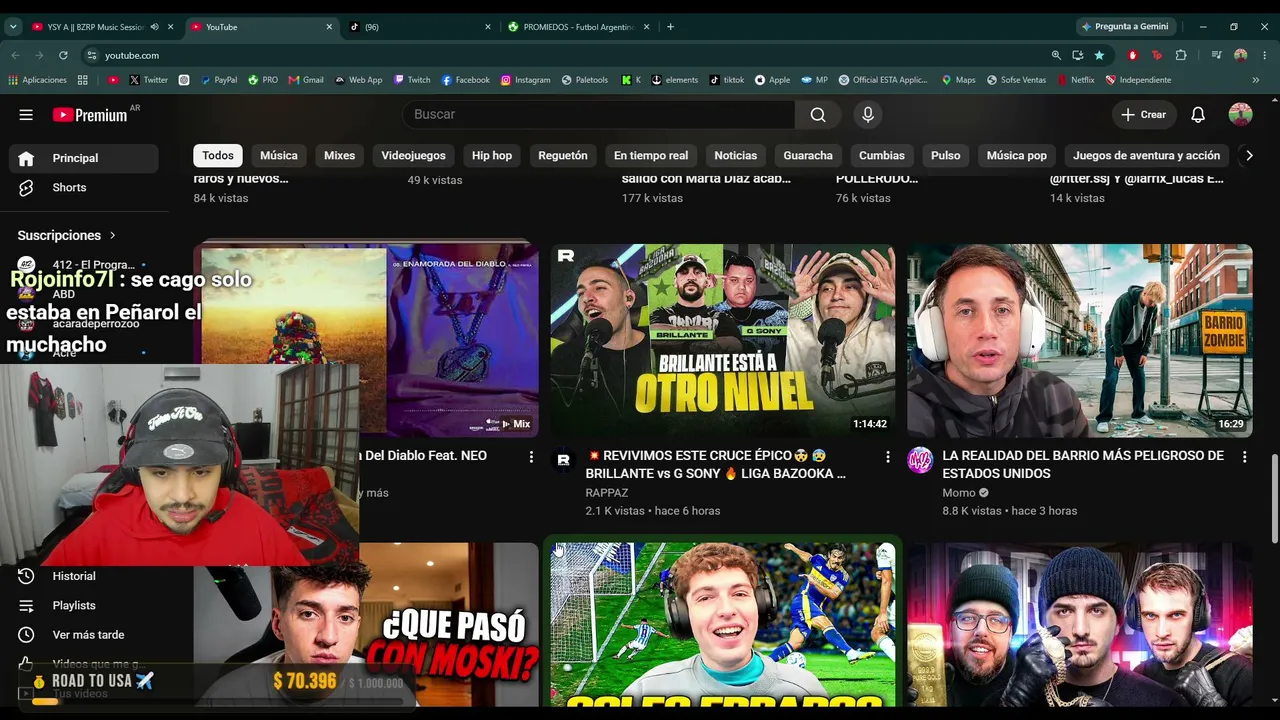Image resolution: width=1280 pixels, height=720 pixels.
Task: Open the YouTube account avatar menu
Action: (1240, 115)
